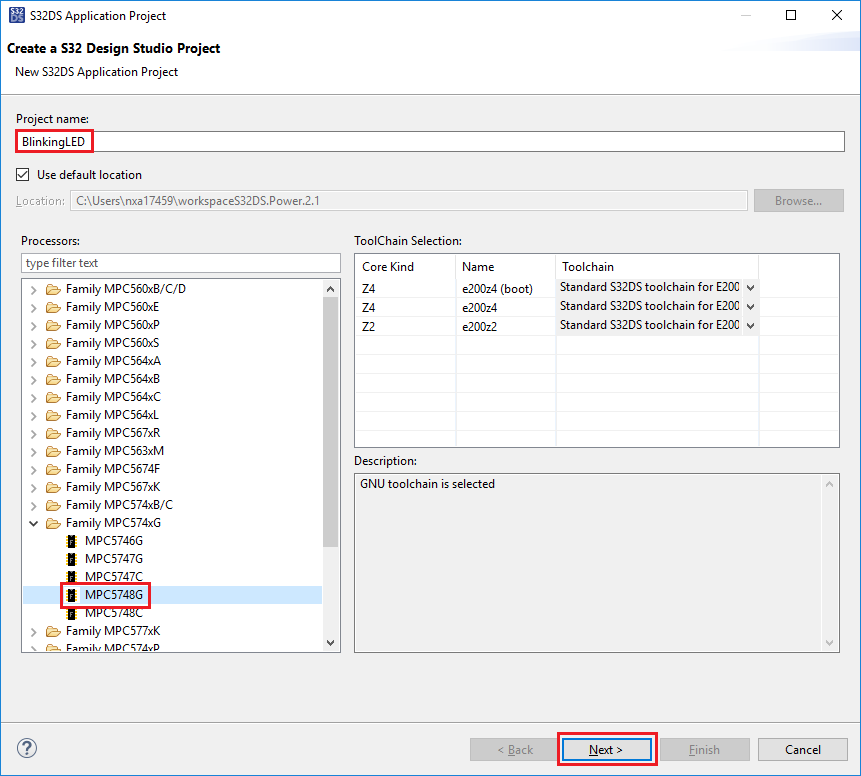Click the Family MPC577xK folder icon

tap(53, 632)
